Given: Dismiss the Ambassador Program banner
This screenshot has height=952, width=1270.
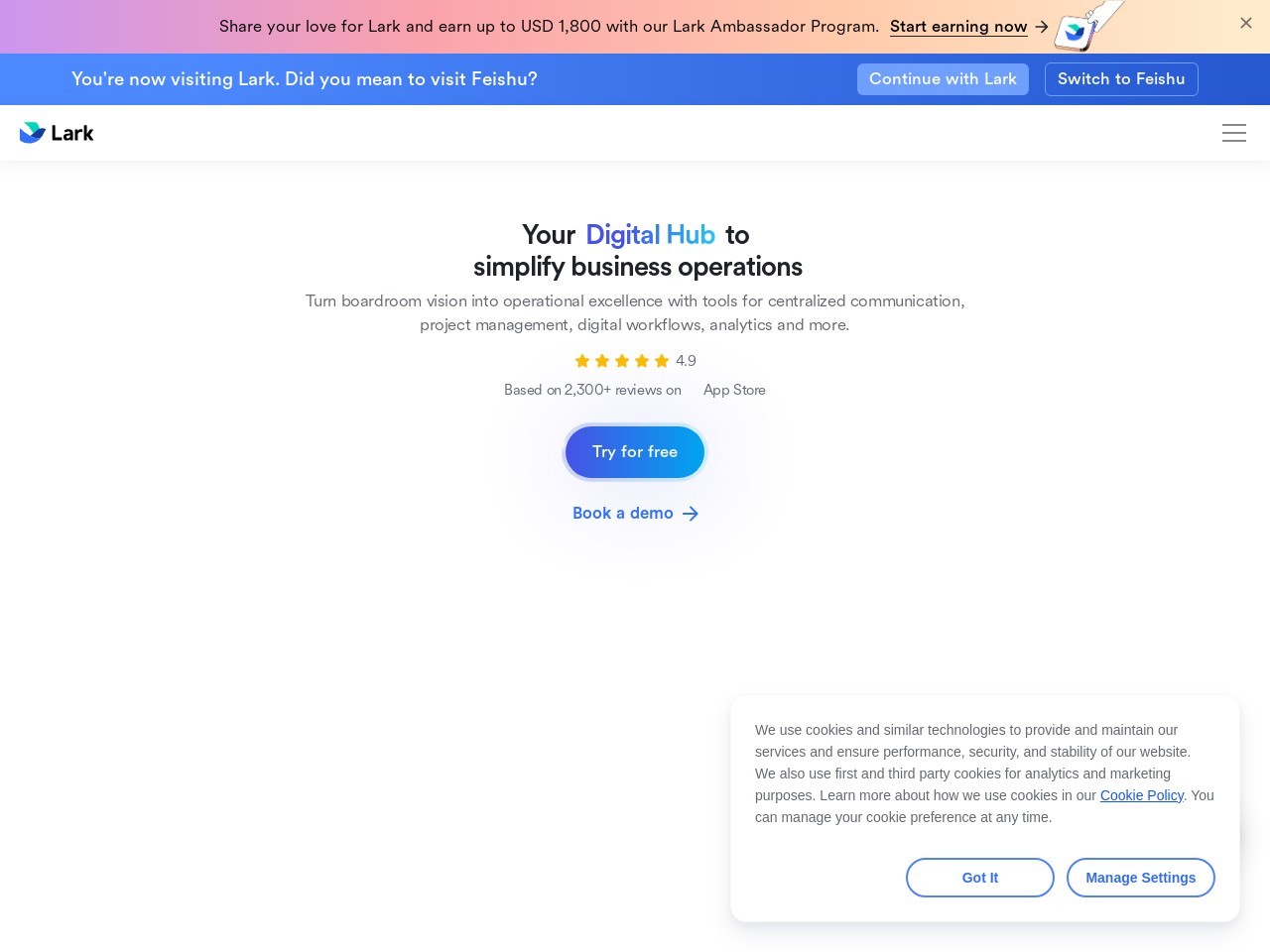Looking at the screenshot, I should [1246, 23].
